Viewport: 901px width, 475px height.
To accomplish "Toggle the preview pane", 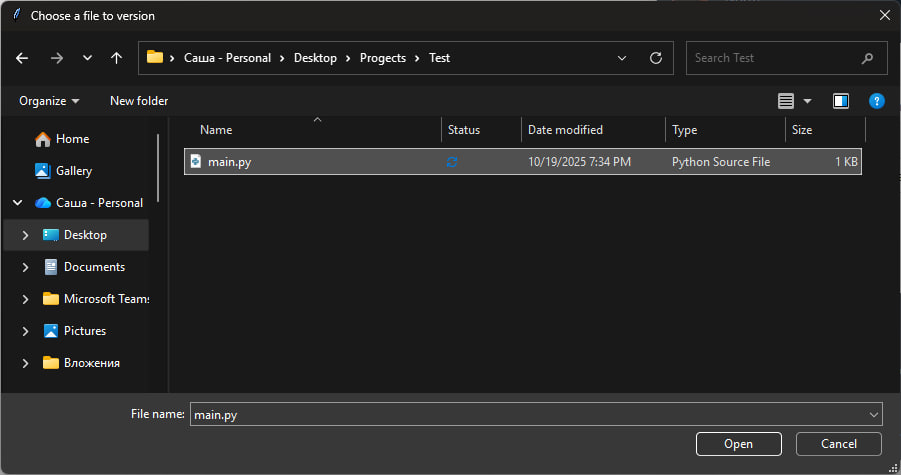I will pos(841,101).
